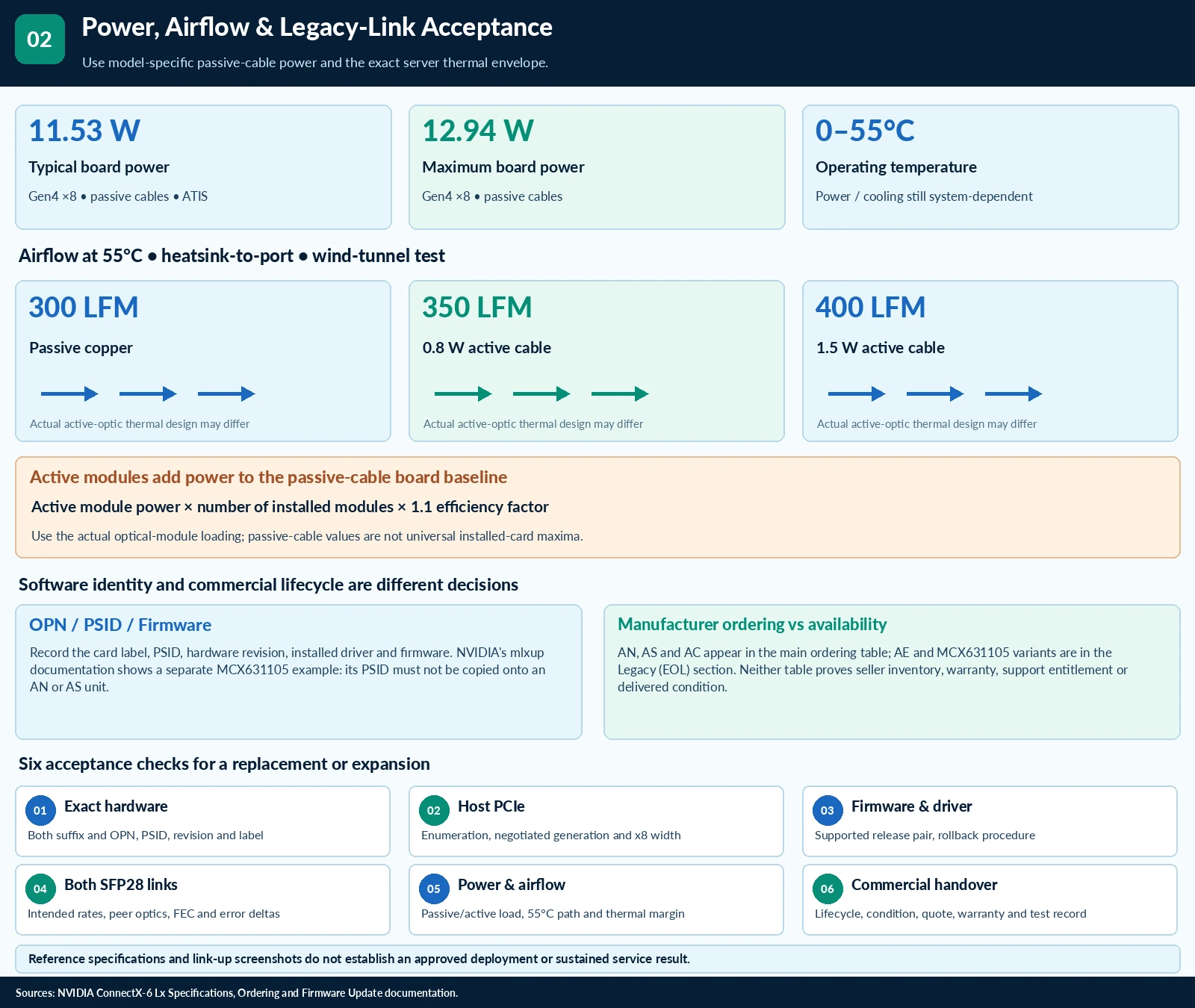Click the 01 badge beside Exact hardware

(40, 810)
